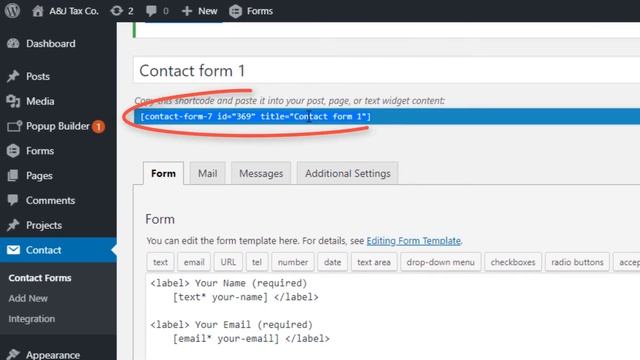Click the Popup Builder notification badge

98,127
